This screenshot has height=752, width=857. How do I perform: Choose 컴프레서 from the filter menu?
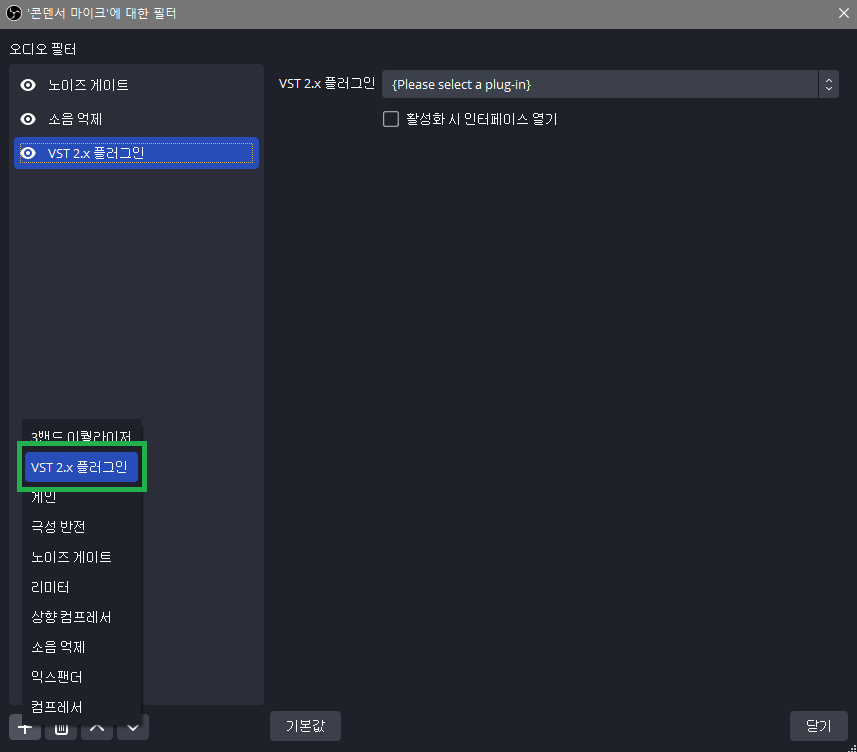(x=57, y=706)
